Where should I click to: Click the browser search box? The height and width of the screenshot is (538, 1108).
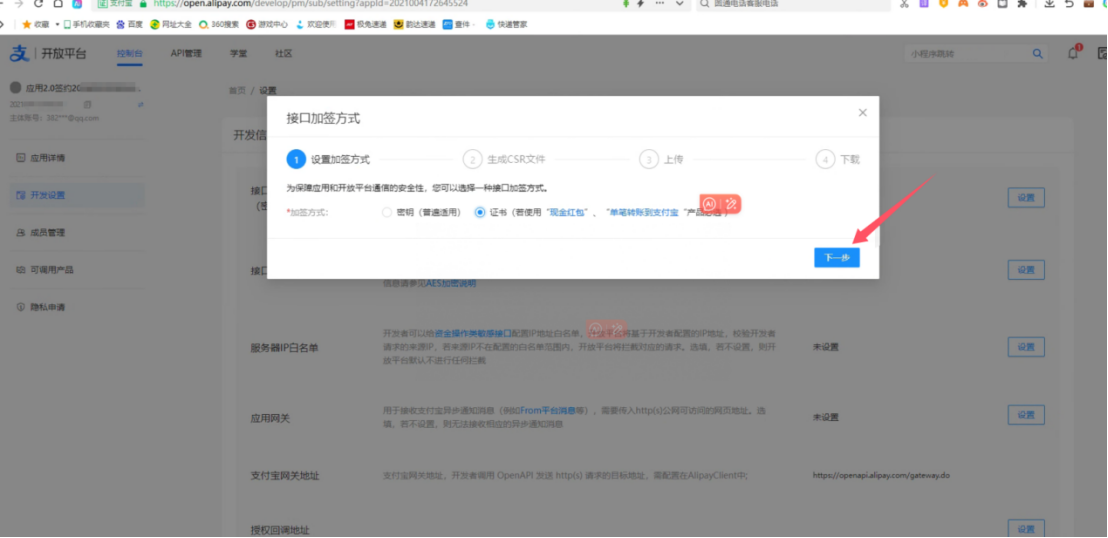click(x=793, y=4)
